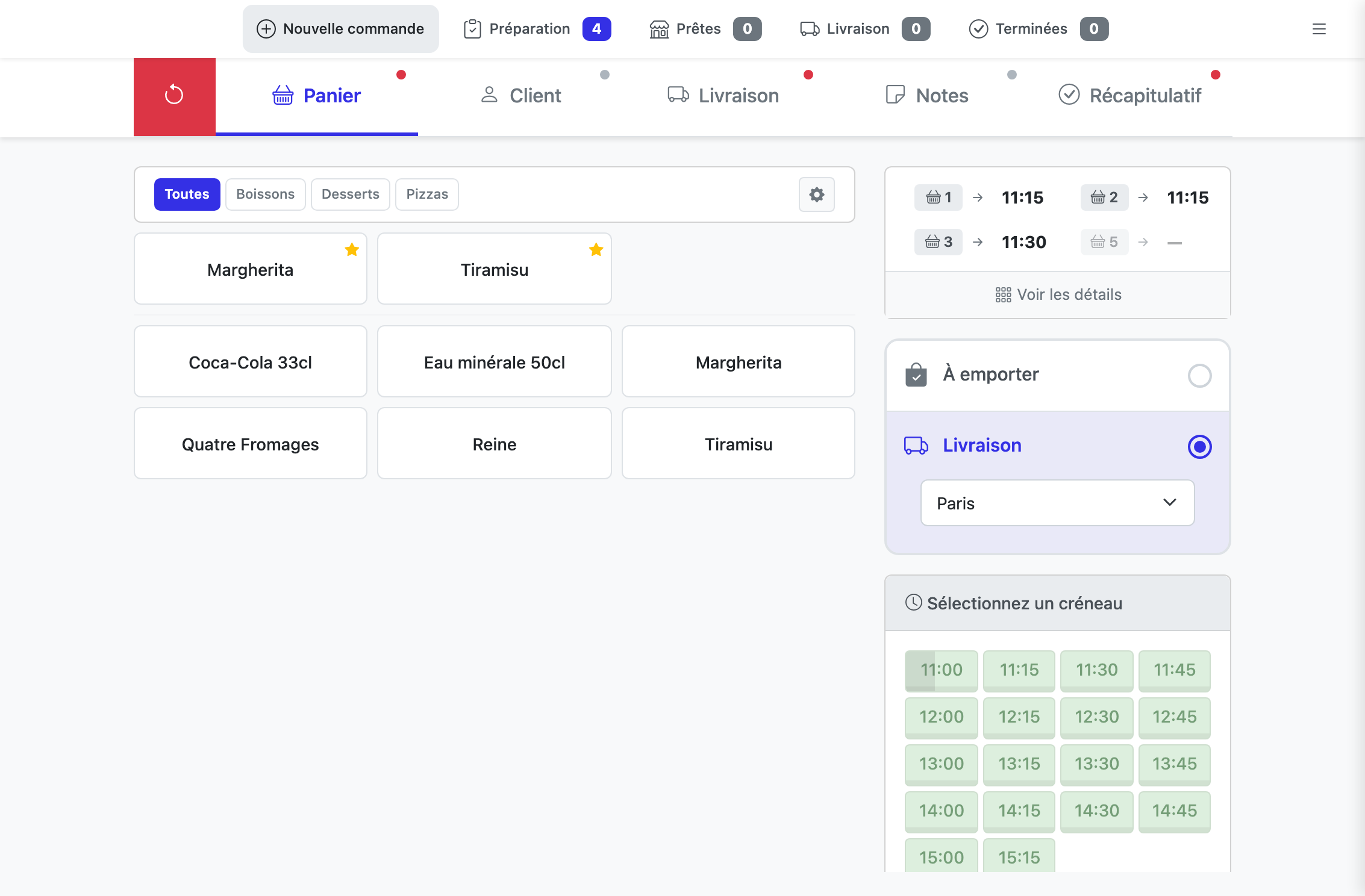
Task: Toggle the favorite star on Margherita
Action: tap(352, 249)
